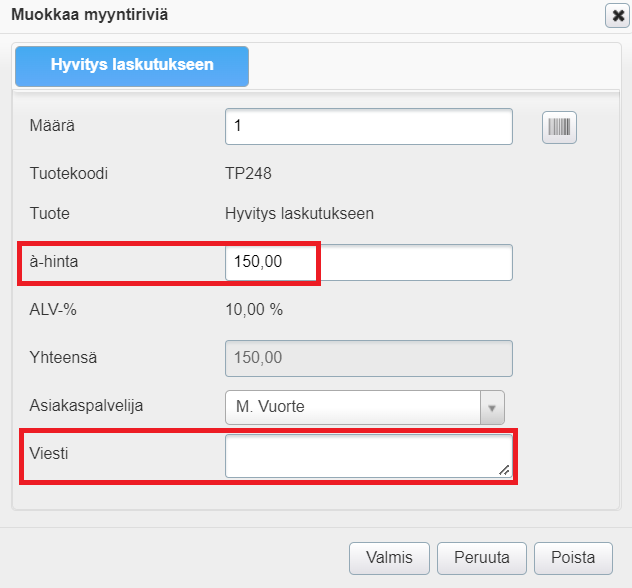The image size is (632, 588).
Task: Delete the row with Poista button
Action: coord(573,558)
